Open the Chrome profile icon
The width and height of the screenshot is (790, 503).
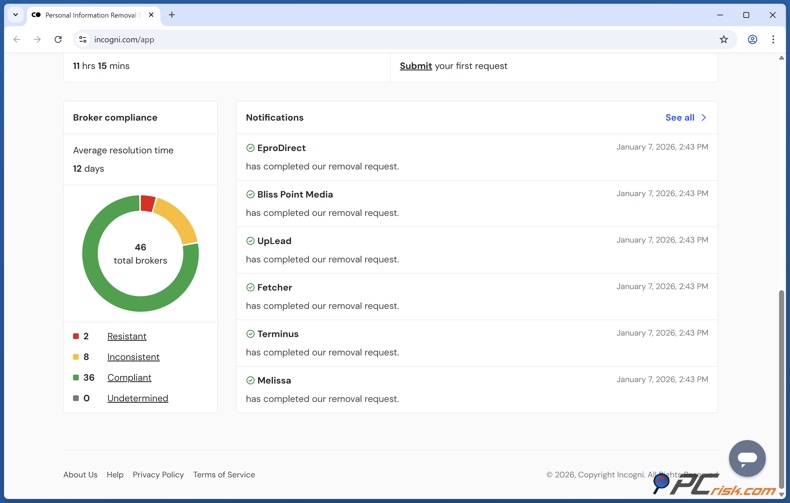pos(752,40)
